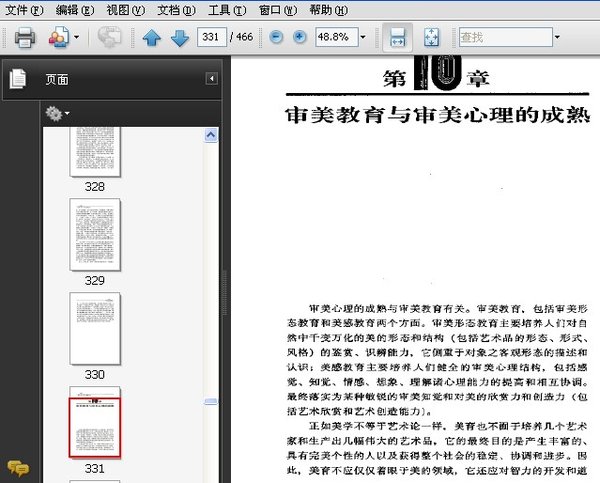Click the Pages panel document icon
This screenshot has height=483, width=600.
point(18,79)
